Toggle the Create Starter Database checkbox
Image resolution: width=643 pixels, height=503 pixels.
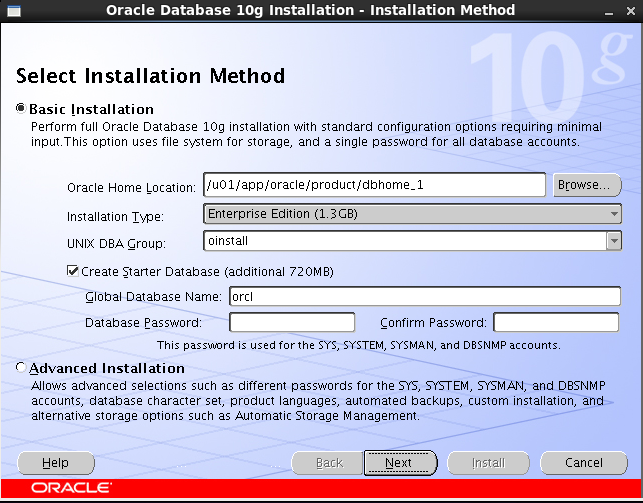coord(73,271)
